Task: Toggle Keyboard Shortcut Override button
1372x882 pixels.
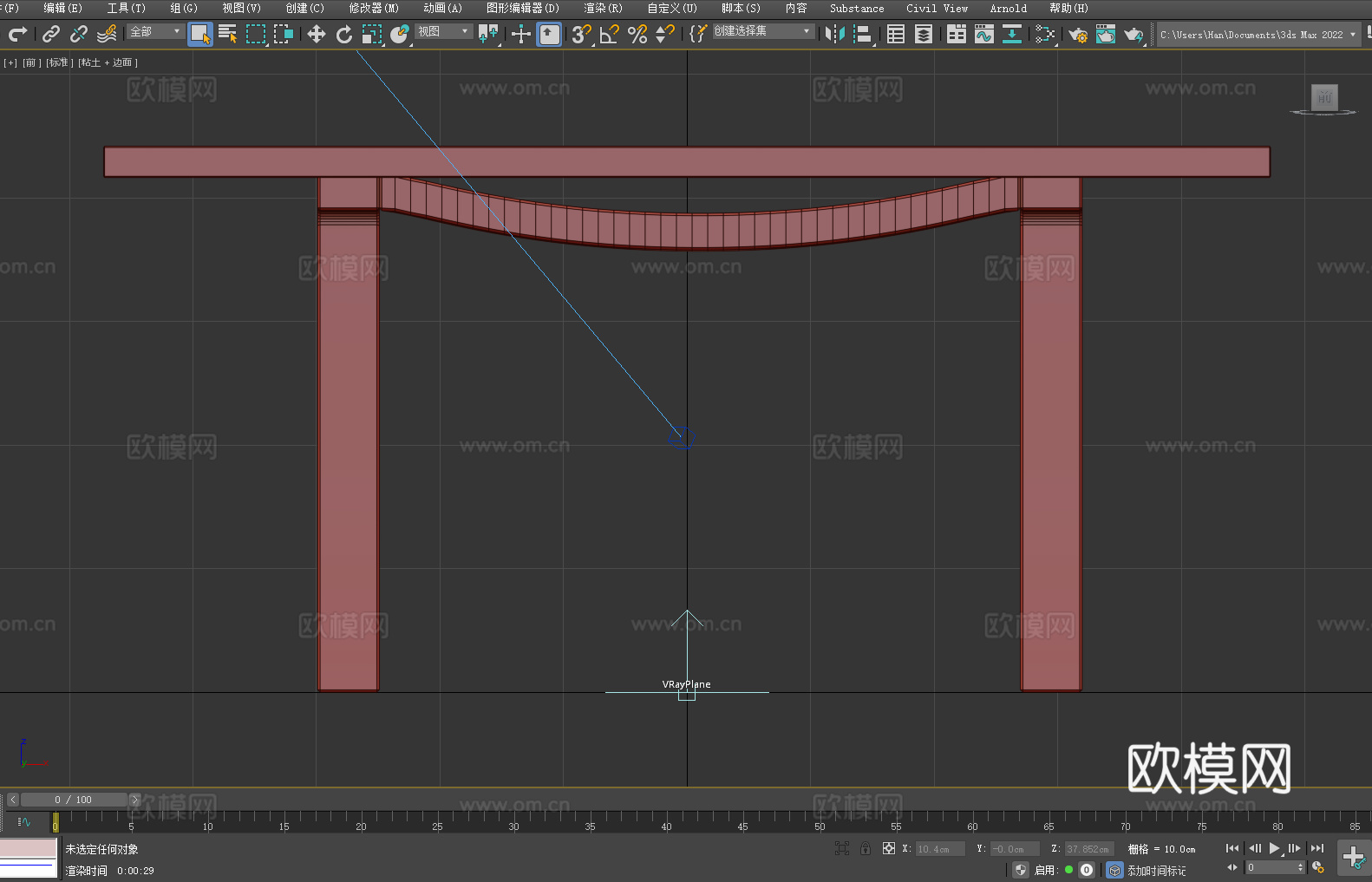Action: pos(549,34)
